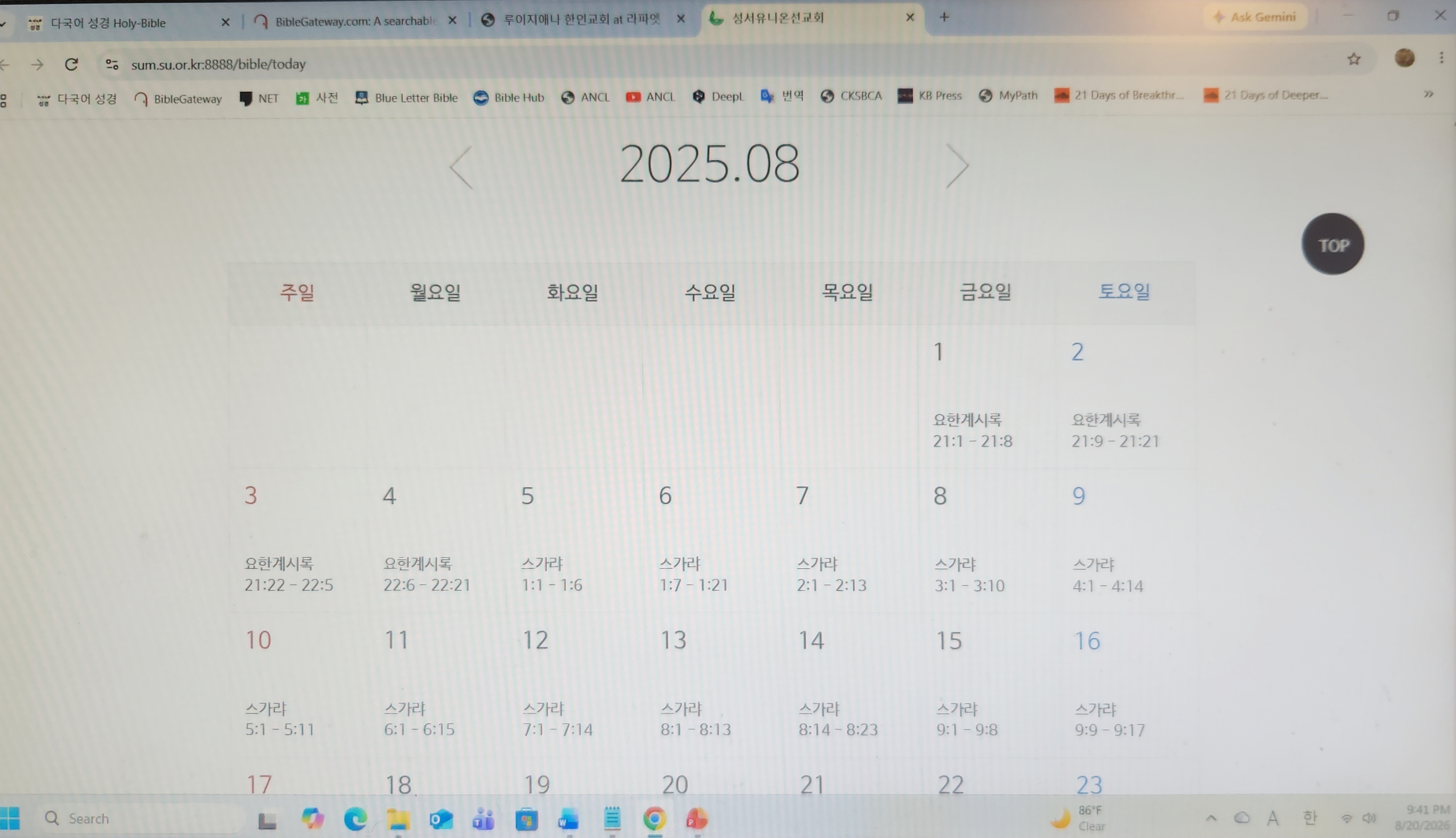Open August 11 reading 스가랴 6:1 - 6:15
The image size is (1456, 838).
click(419, 719)
